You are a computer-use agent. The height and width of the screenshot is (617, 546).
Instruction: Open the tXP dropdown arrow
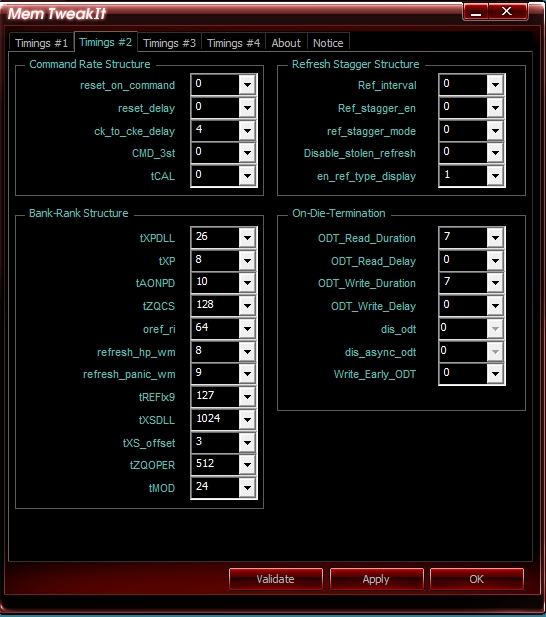247,260
